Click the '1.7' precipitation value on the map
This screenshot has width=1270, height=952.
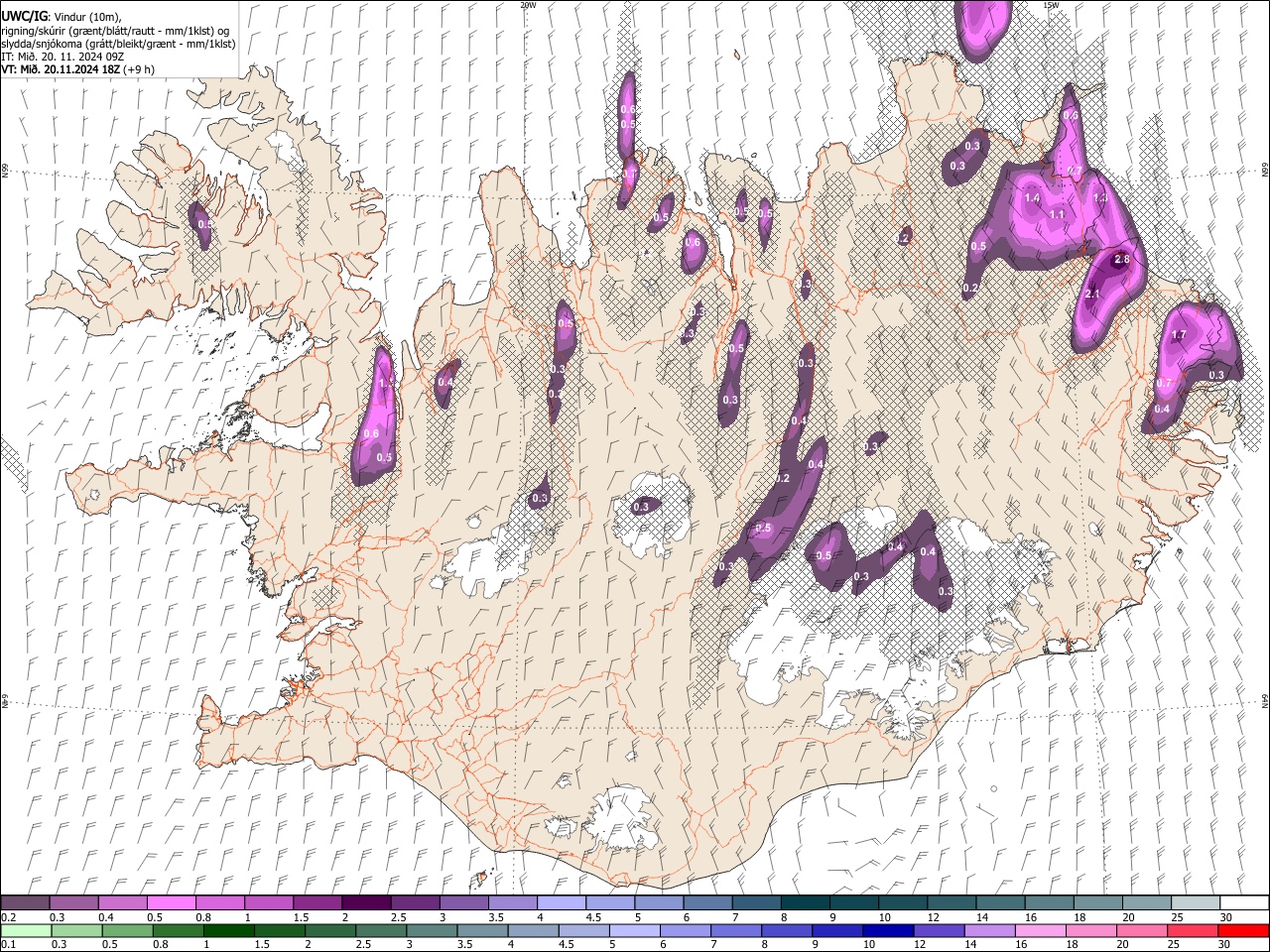click(x=1179, y=335)
